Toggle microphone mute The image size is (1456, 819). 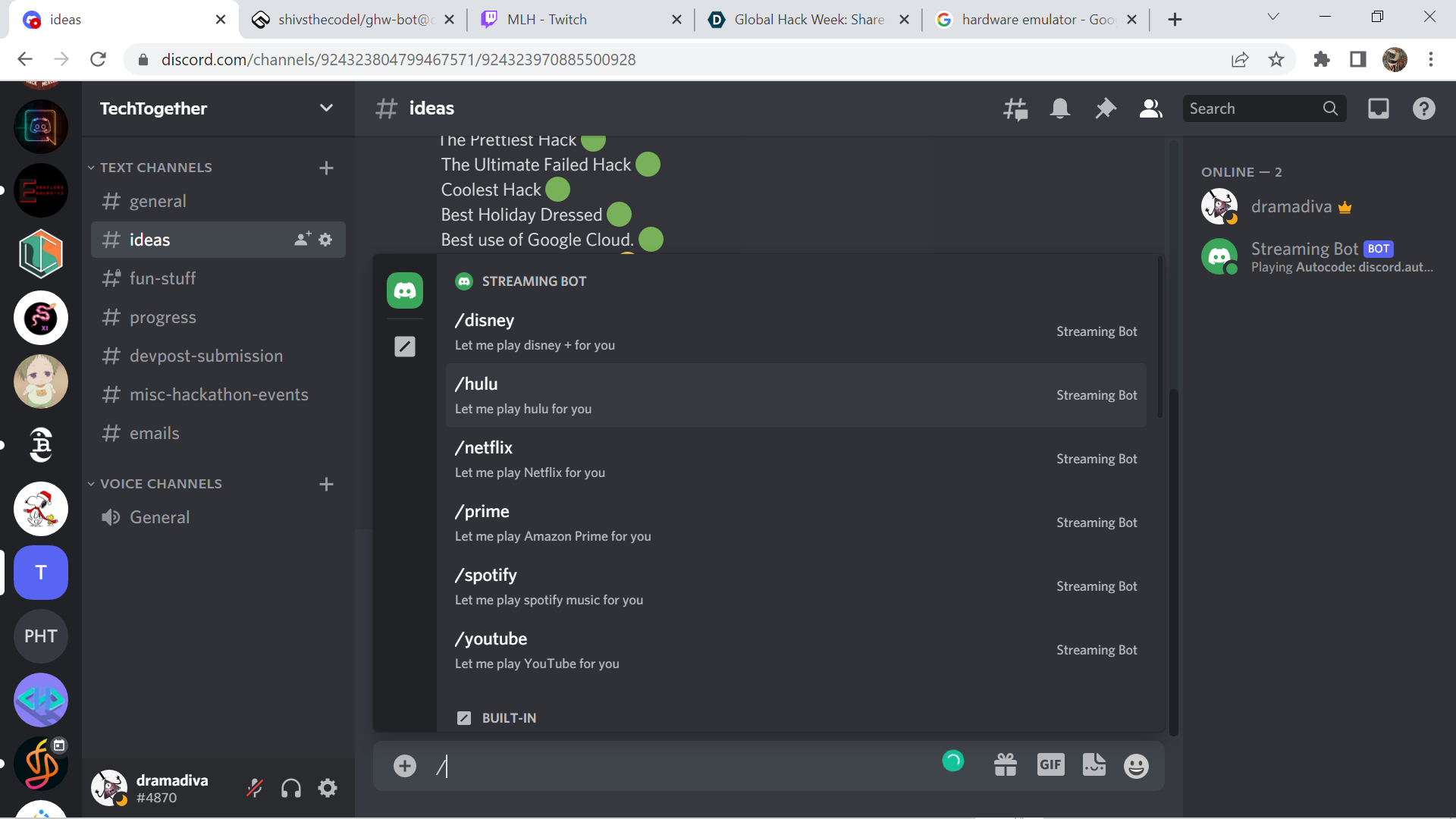click(x=255, y=789)
